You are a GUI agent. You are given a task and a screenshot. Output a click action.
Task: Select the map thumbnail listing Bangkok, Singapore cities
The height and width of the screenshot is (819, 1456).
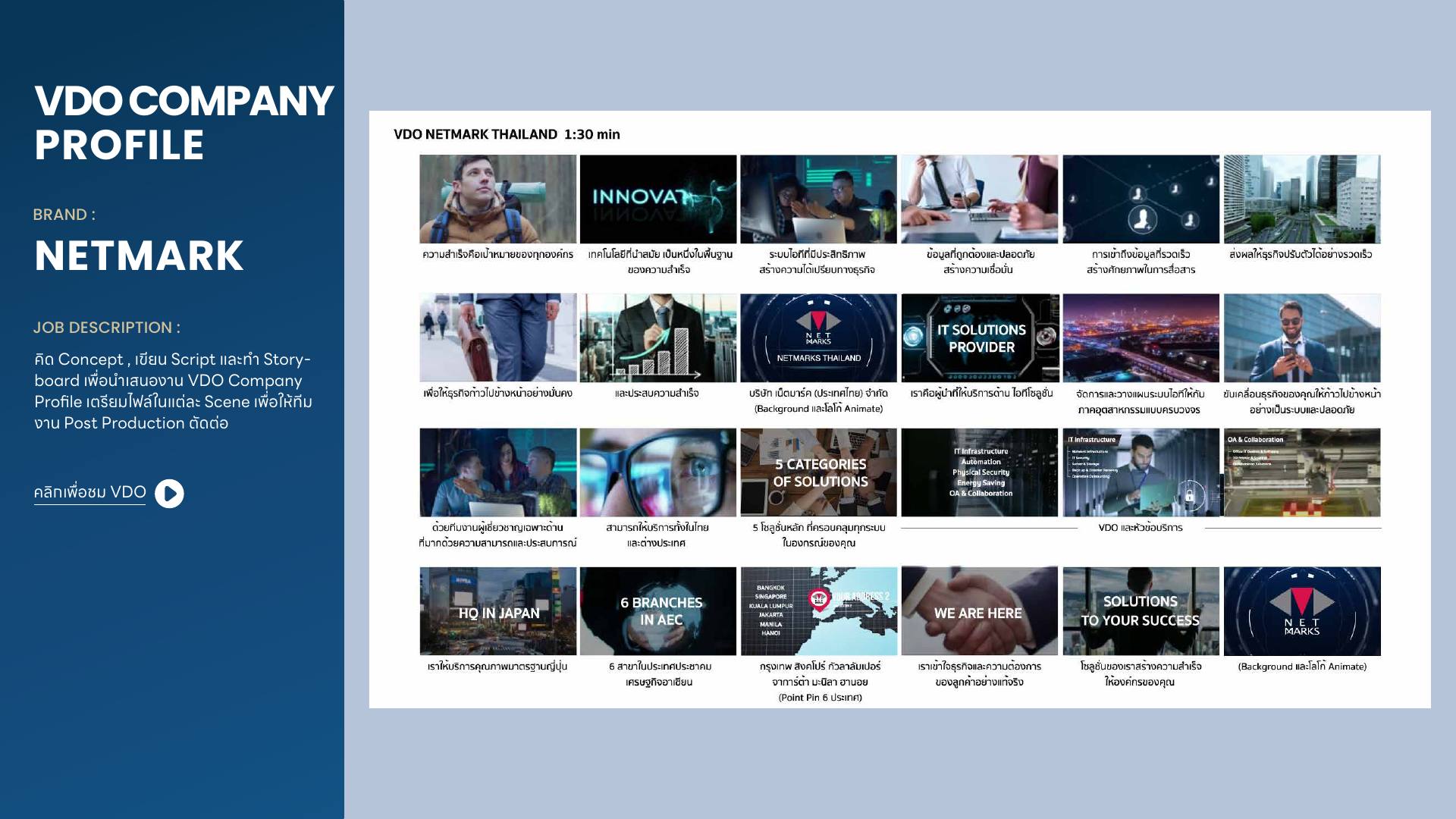pyautogui.click(x=818, y=611)
